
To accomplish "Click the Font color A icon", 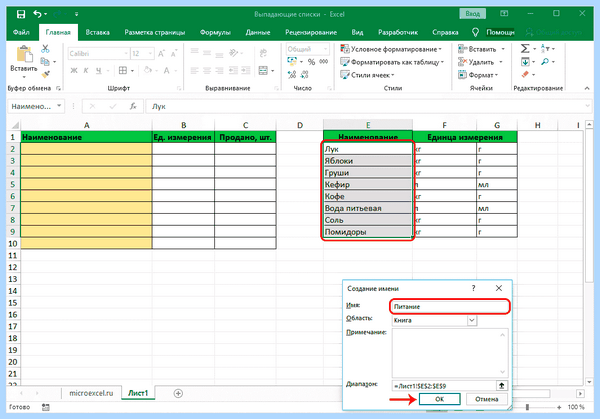I will pyautogui.click(x=166, y=70).
